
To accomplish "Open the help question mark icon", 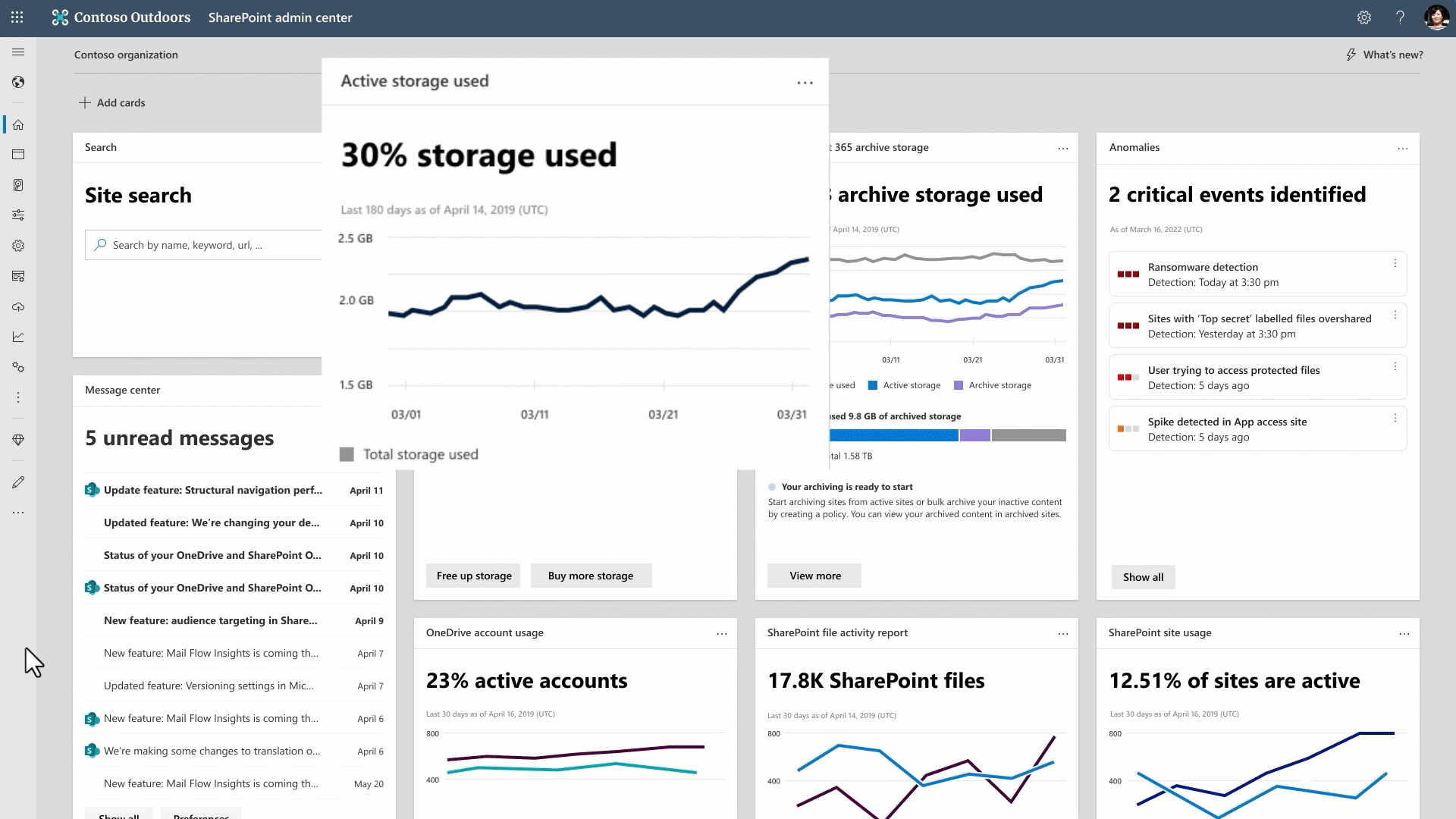I will 1400,17.
